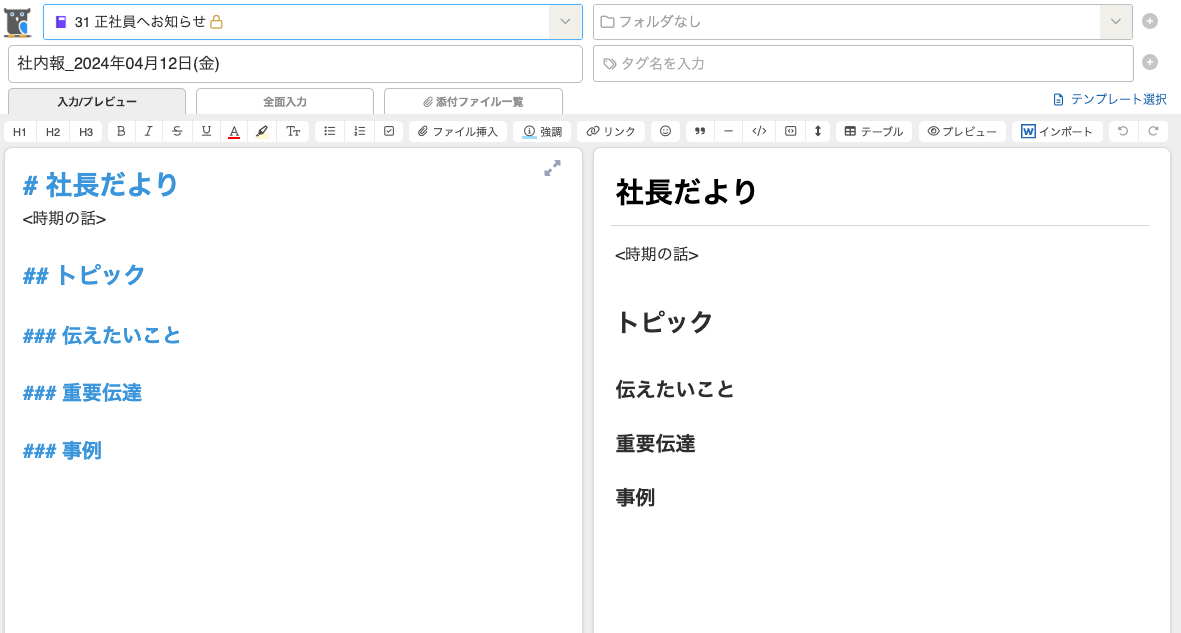
Task: Click '<時期の話>' line in editor
Action: click(64, 219)
